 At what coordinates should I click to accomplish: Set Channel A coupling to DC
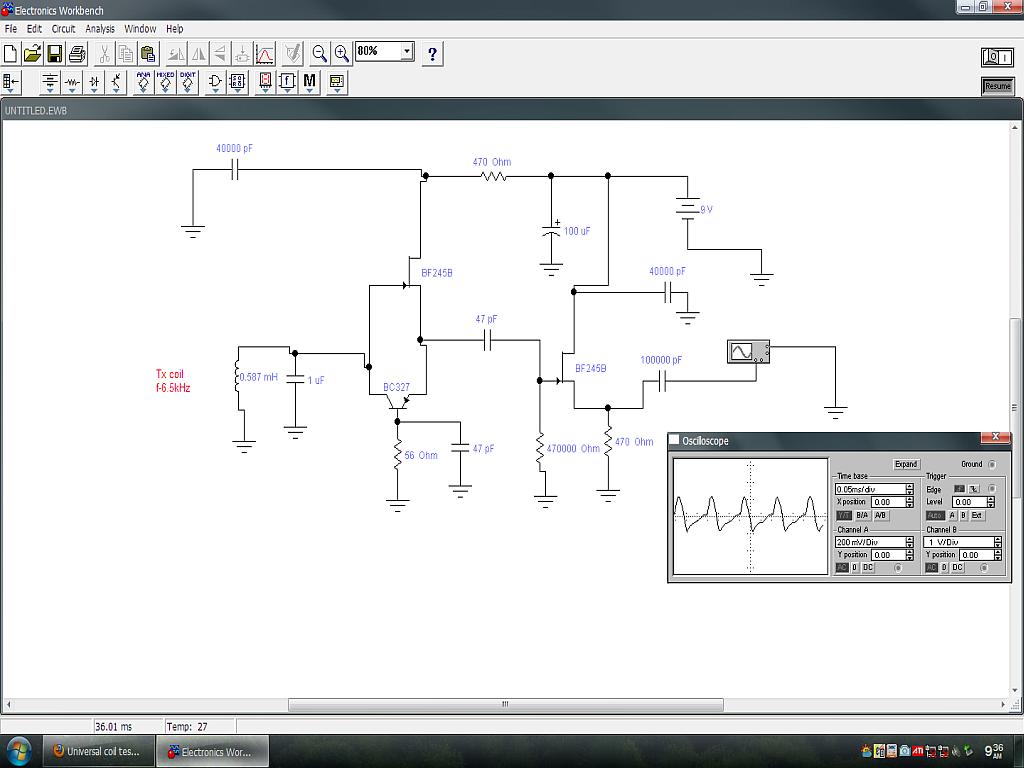point(868,568)
